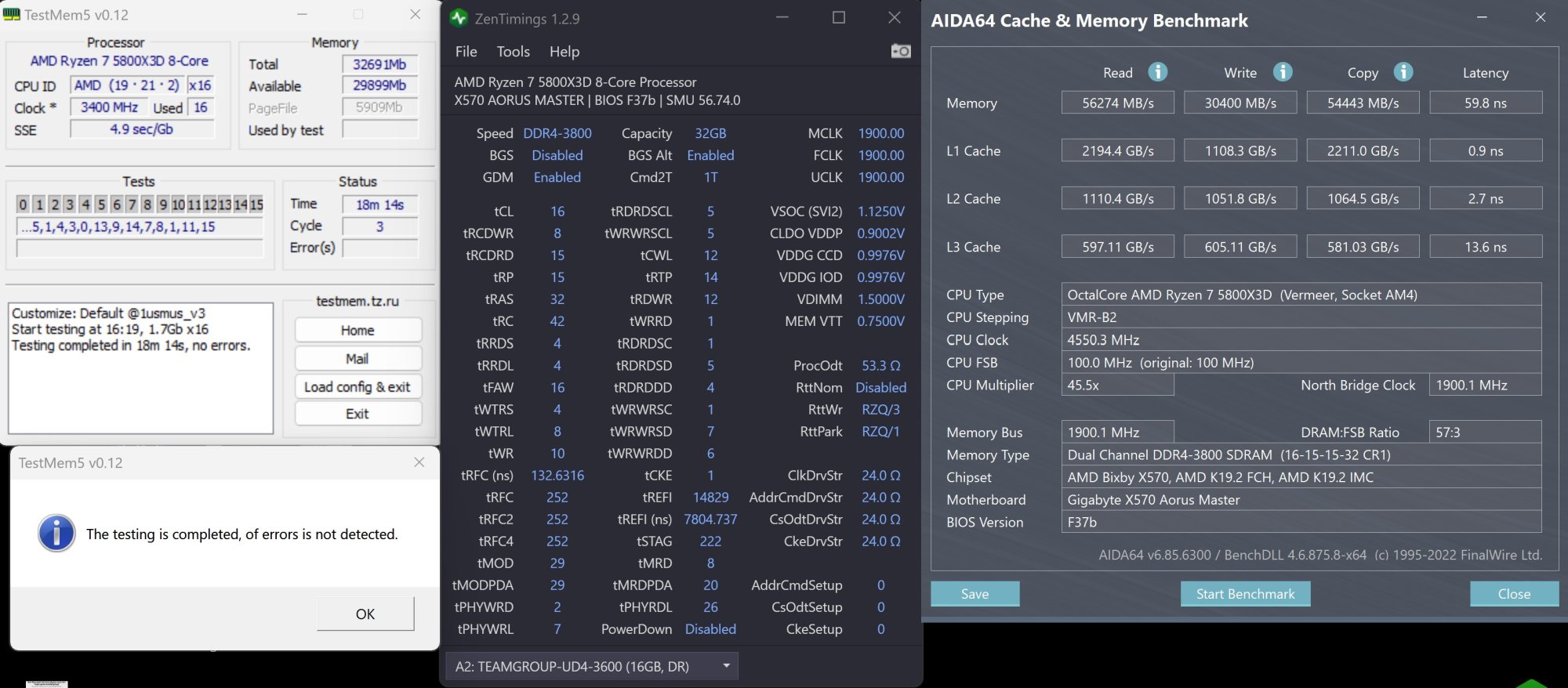Click the info icon beside Write
Image resolution: width=1568 pixels, height=688 pixels.
click(1283, 72)
